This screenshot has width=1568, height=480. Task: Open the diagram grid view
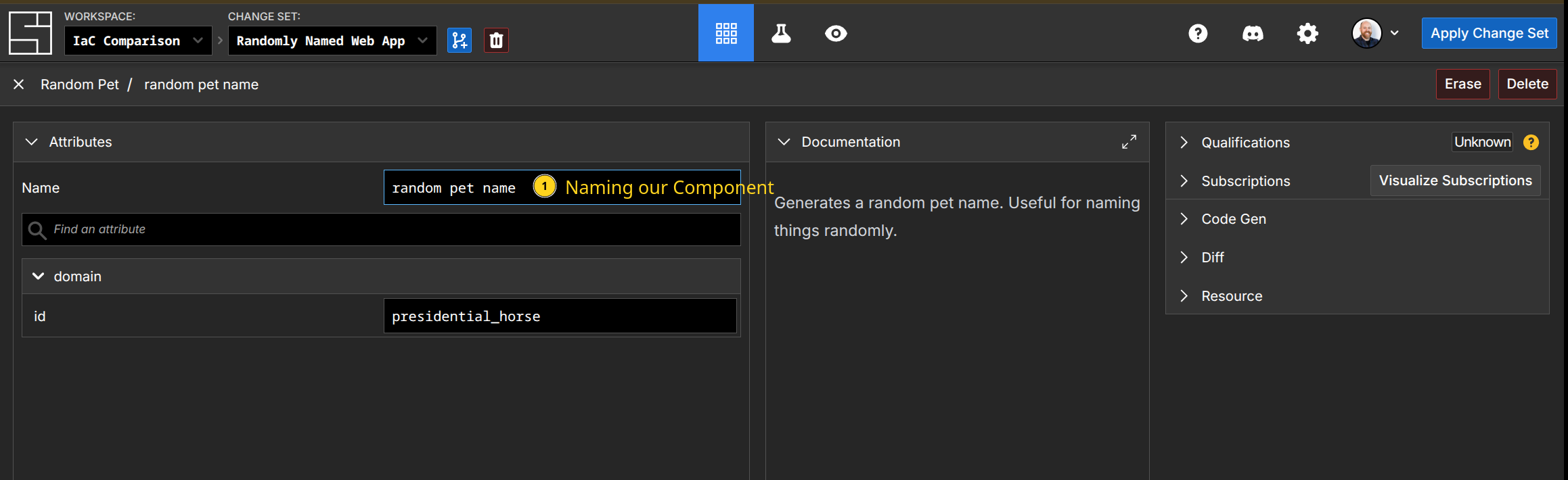coord(725,33)
